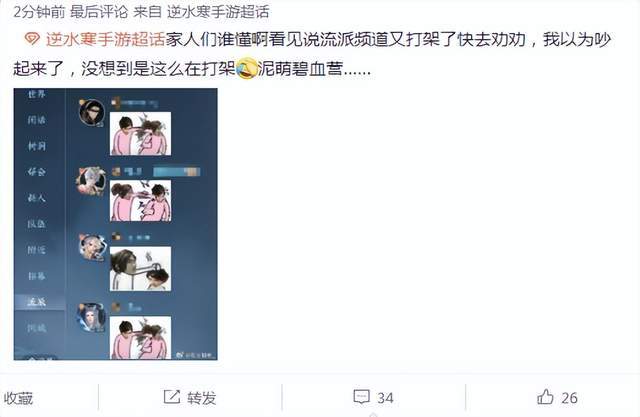The image size is (640, 417).
Task: Open the attached game chat screenshot image
Action: (x=116, y=224)
